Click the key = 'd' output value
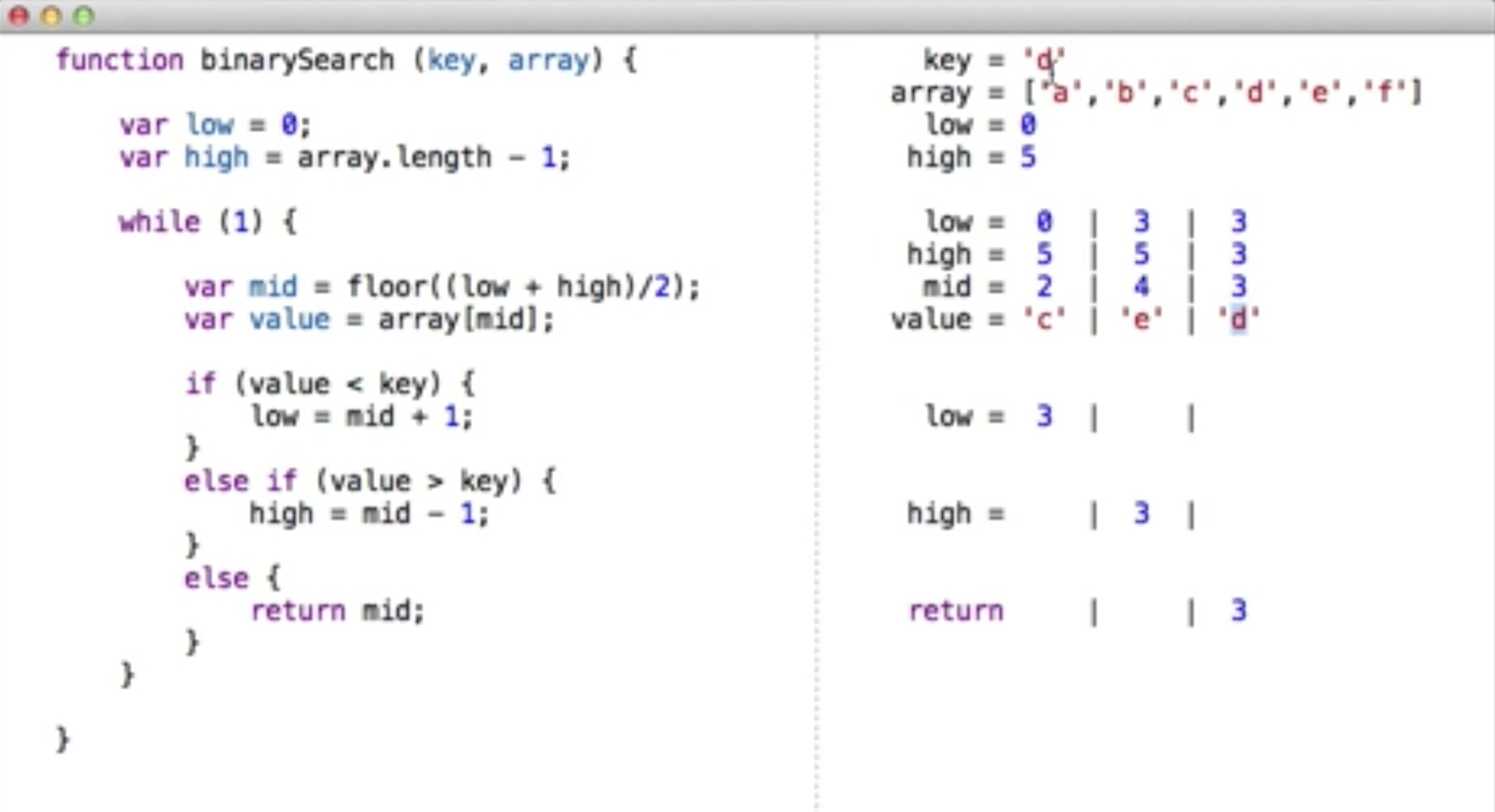The image size is (1495, 812). 1044,60
